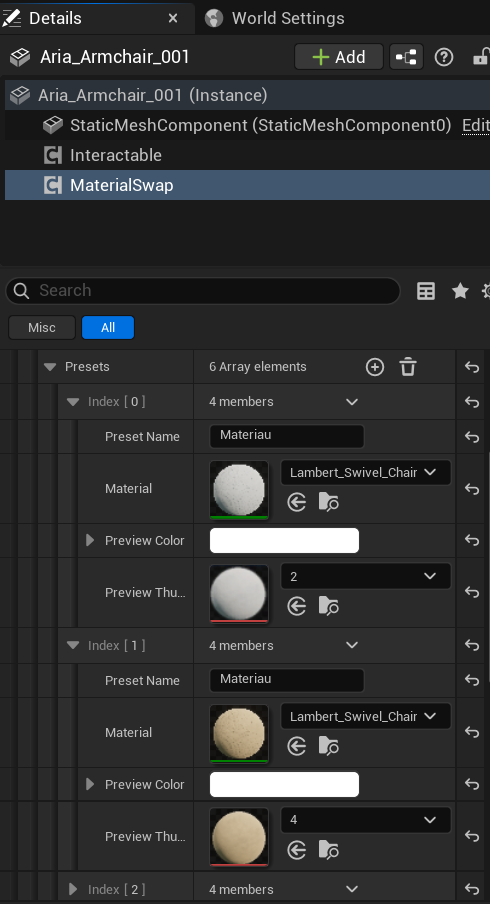
Task: Open Index [0] Material asset dropdown
Action: point(365,472)
